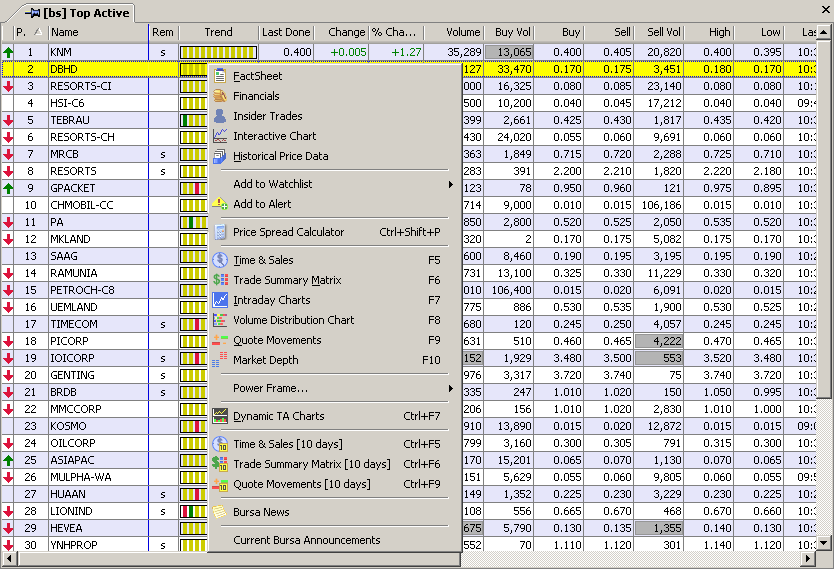Sort by % Change column header
The width and height of the screenshot is (834, 569).
point(396,32)
